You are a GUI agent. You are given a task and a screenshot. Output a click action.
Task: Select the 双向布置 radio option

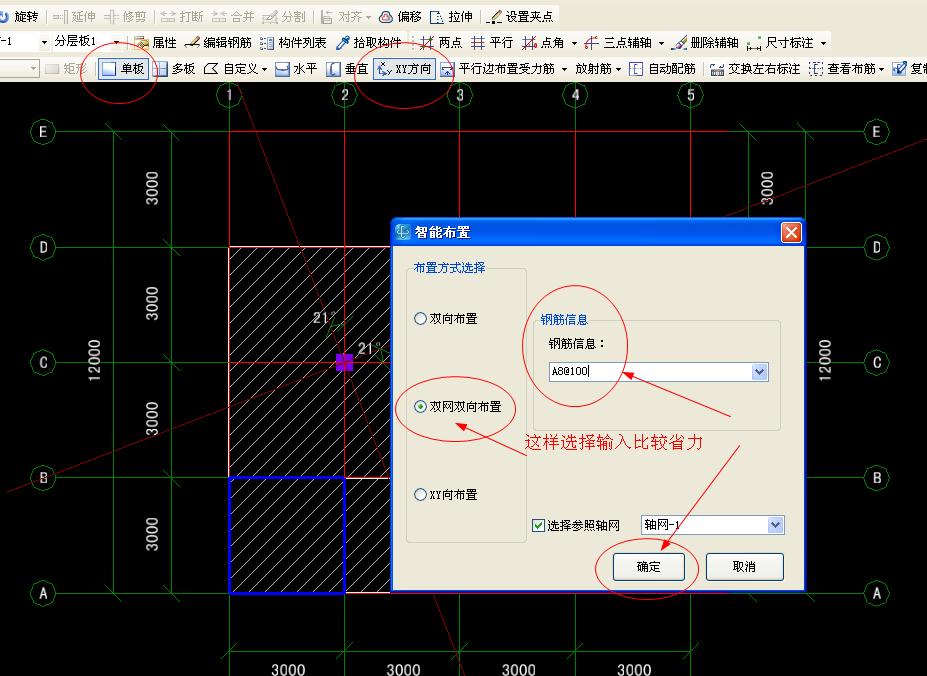click(420, 319)
